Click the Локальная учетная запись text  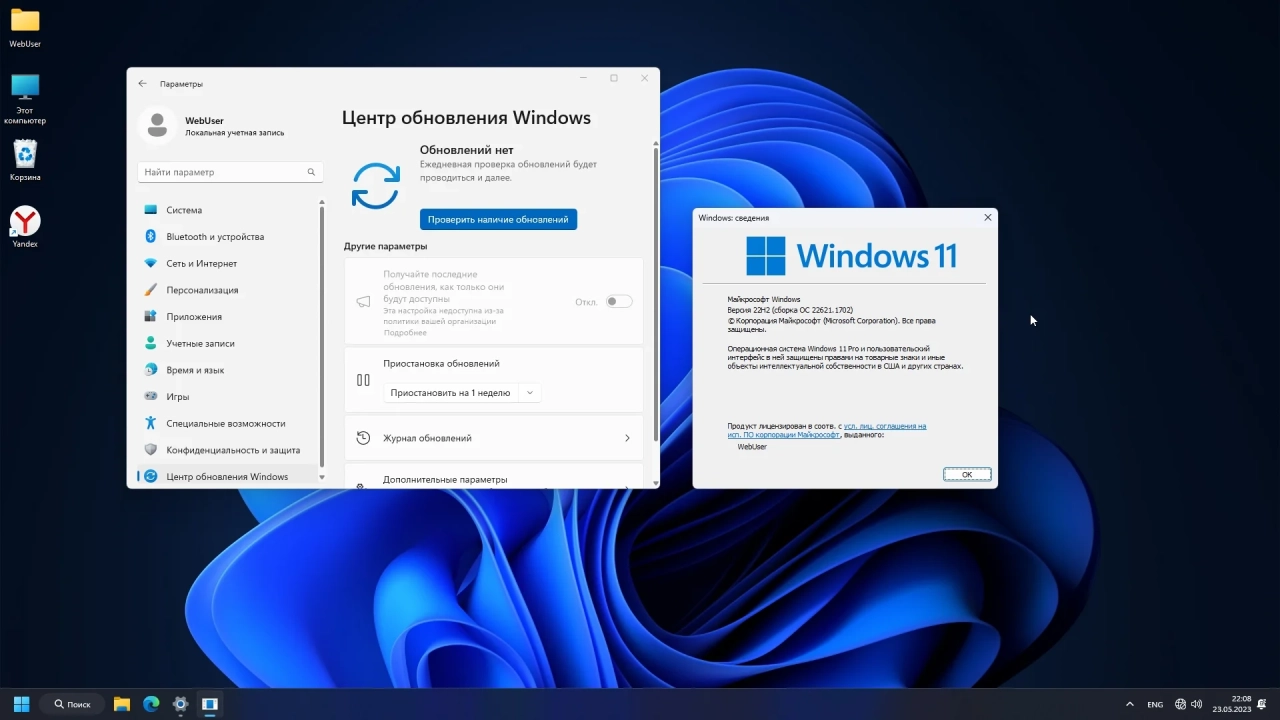tap(235, 132)
